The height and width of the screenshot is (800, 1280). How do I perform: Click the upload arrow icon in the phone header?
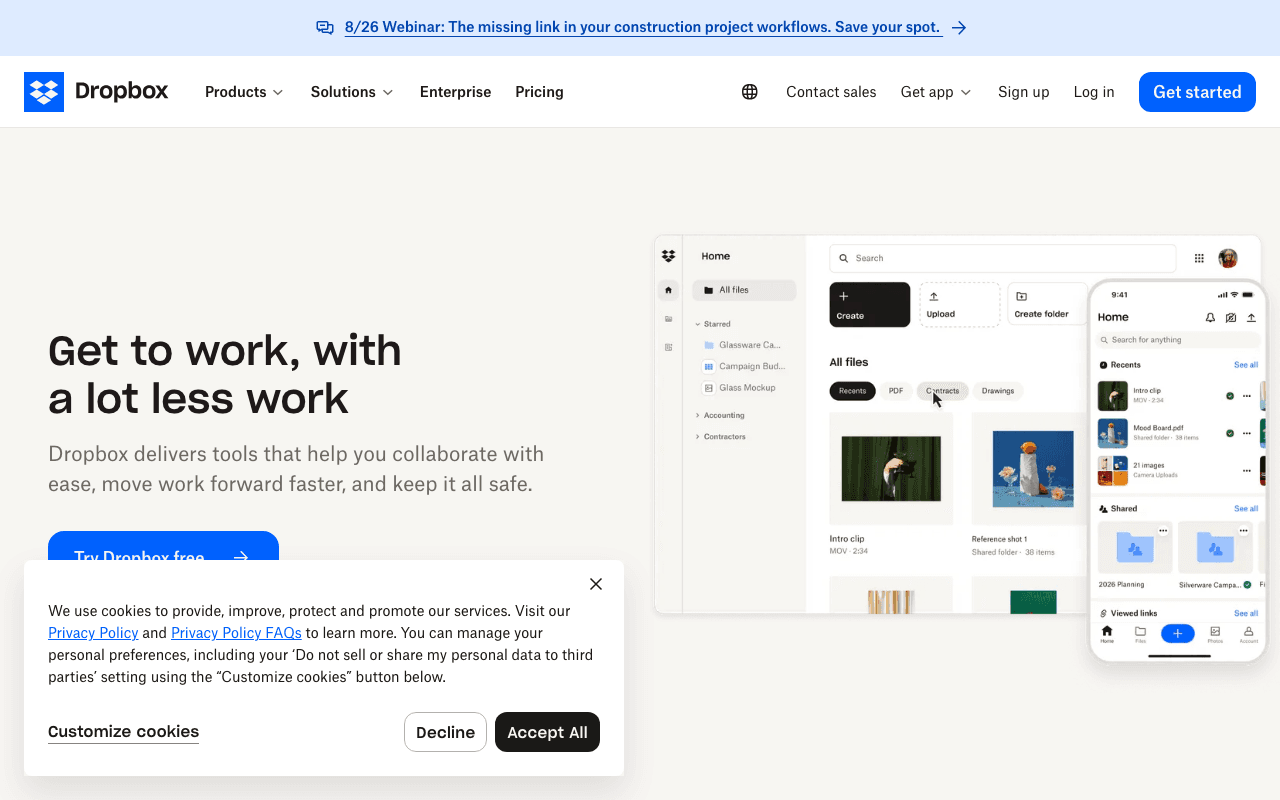[1251, 317]
